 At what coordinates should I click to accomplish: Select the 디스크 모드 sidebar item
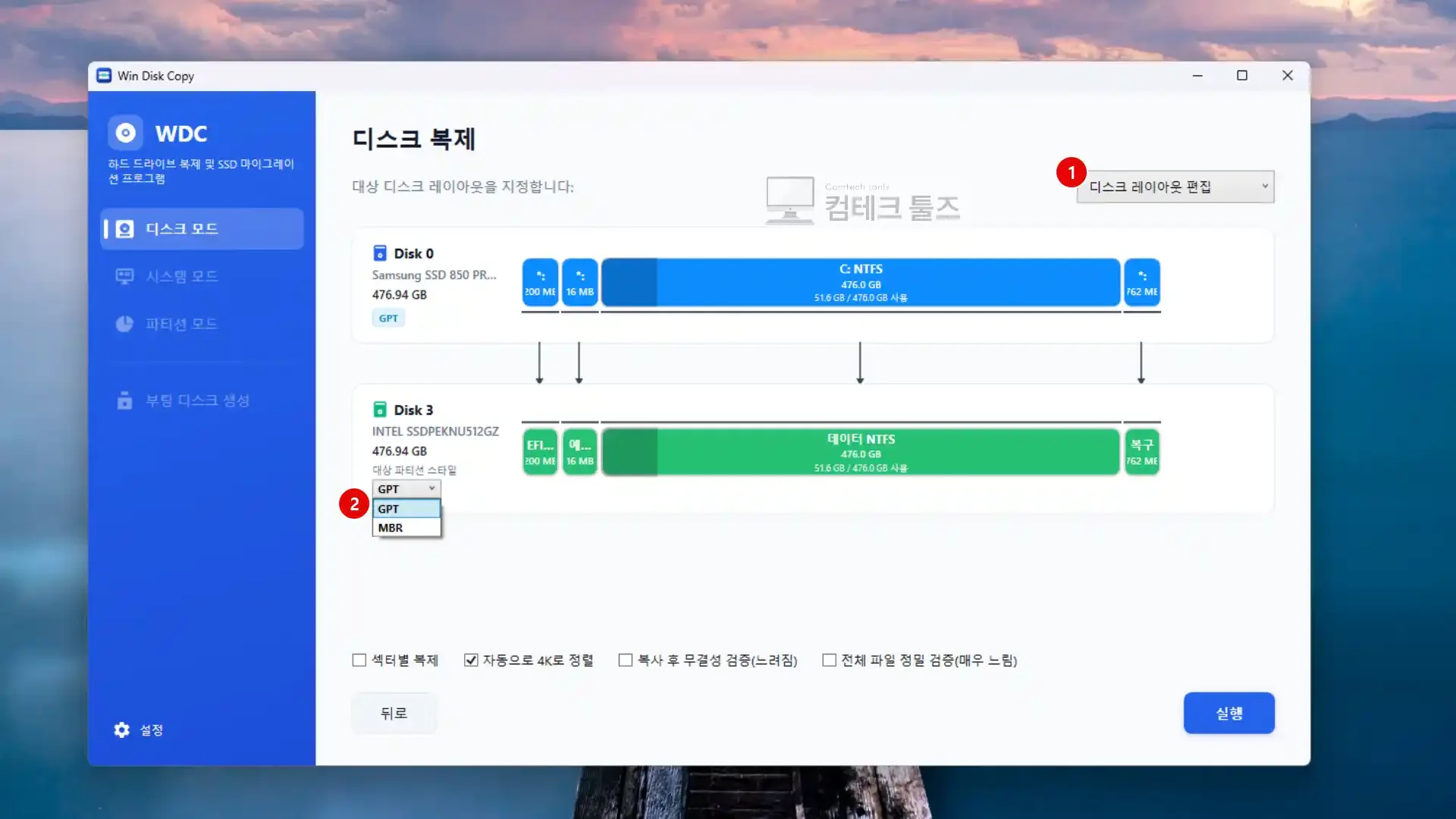[202, 229]
